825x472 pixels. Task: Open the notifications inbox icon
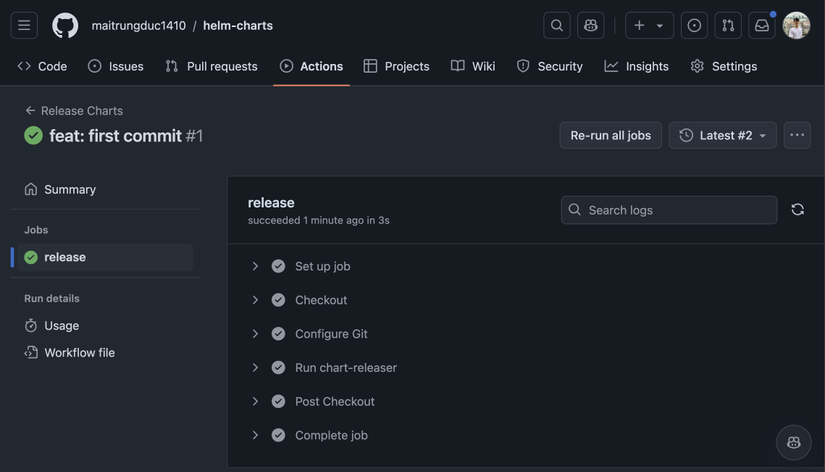click(x=762, y=25)
